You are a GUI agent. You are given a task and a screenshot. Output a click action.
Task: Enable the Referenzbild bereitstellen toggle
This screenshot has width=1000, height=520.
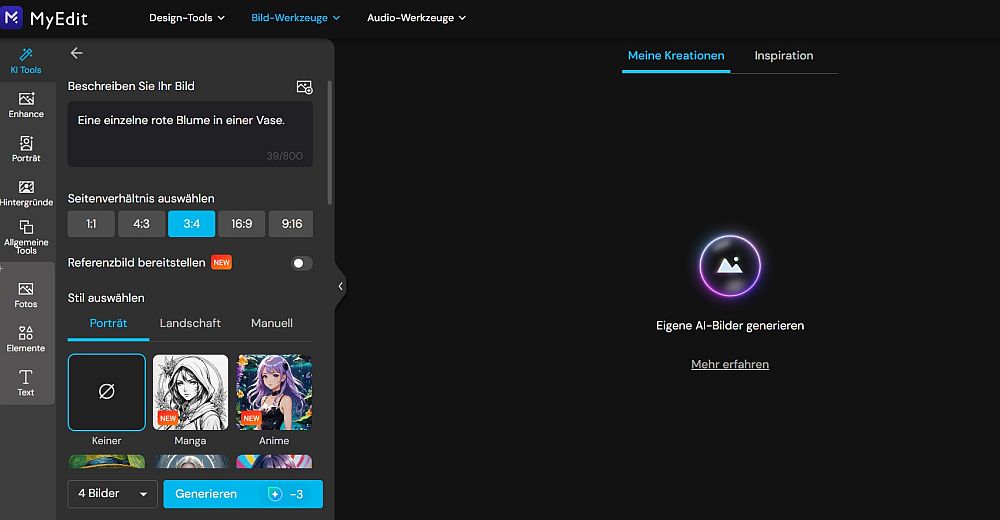coord(301,263)
